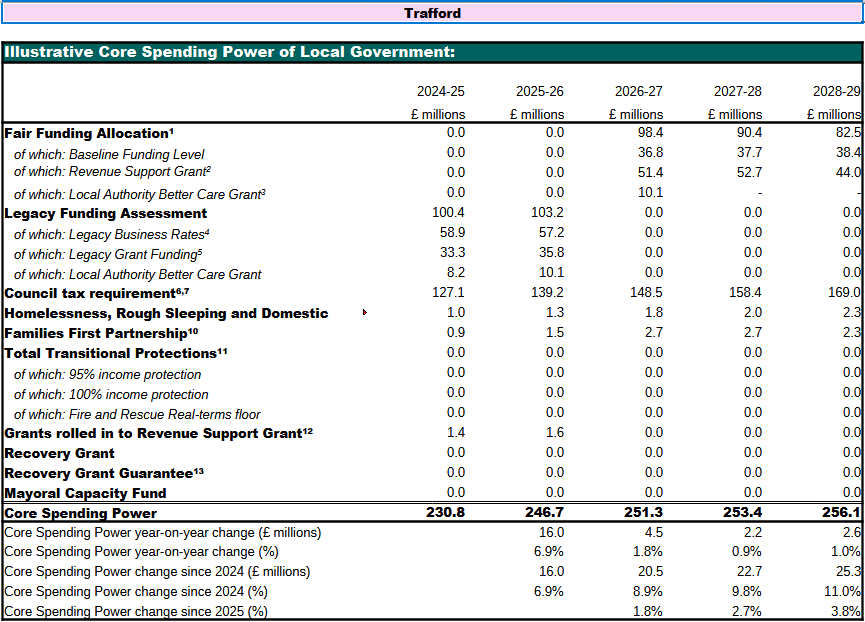Image resolution: width=865 pixels, height=622 pixels.
Task: Select the 2025-26 Council tax value 139.2
Action: (x=547, y=293)
